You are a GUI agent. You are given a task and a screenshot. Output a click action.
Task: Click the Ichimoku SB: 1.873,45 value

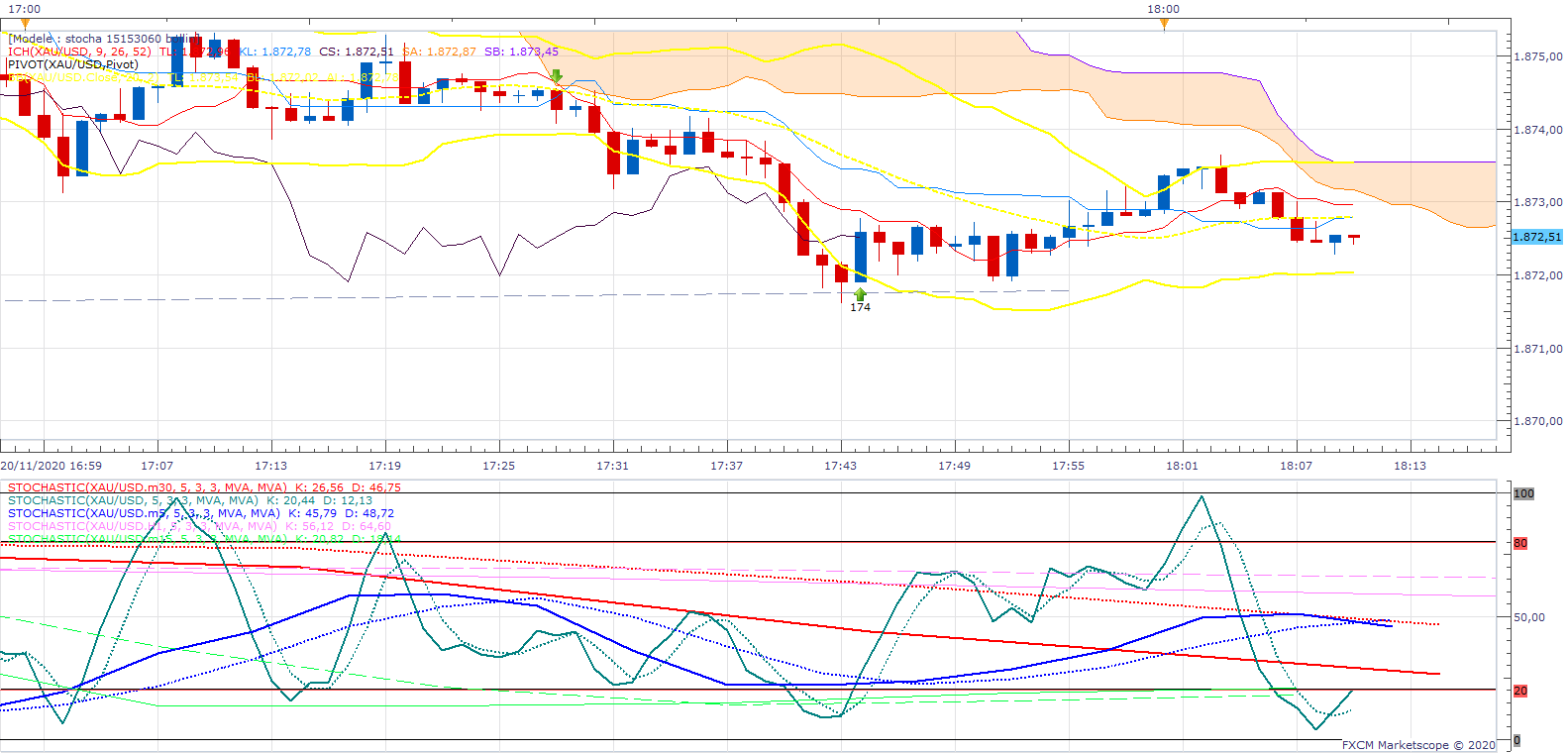[x=521, y=52]
